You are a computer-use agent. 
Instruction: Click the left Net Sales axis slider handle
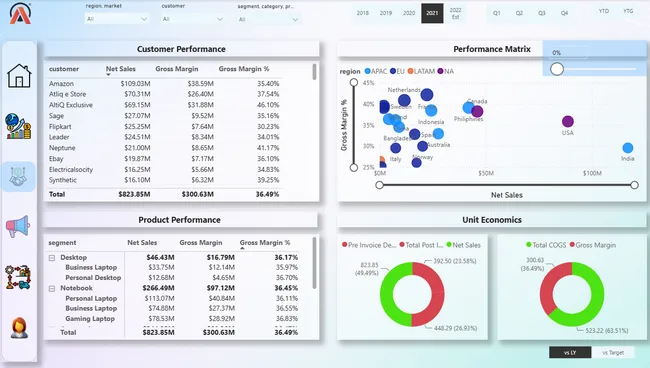[x=379, y=185]
